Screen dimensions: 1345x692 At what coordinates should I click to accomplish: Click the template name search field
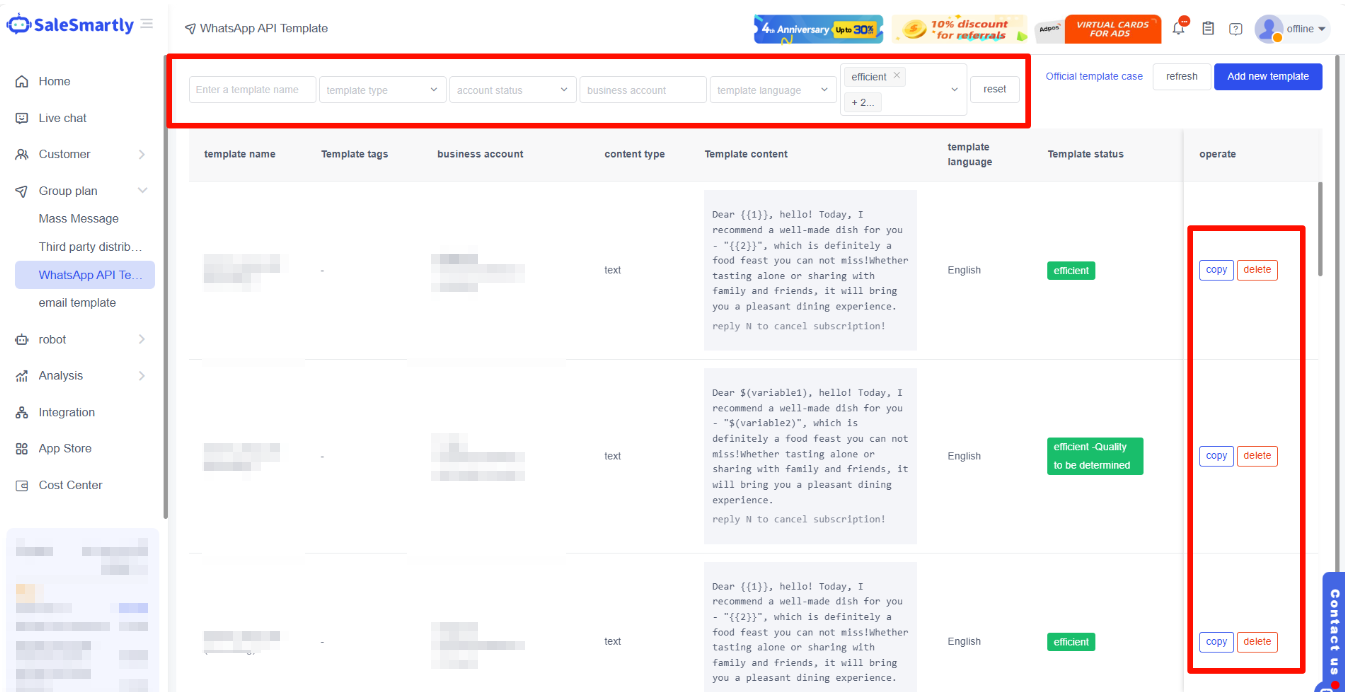(252, 90)
